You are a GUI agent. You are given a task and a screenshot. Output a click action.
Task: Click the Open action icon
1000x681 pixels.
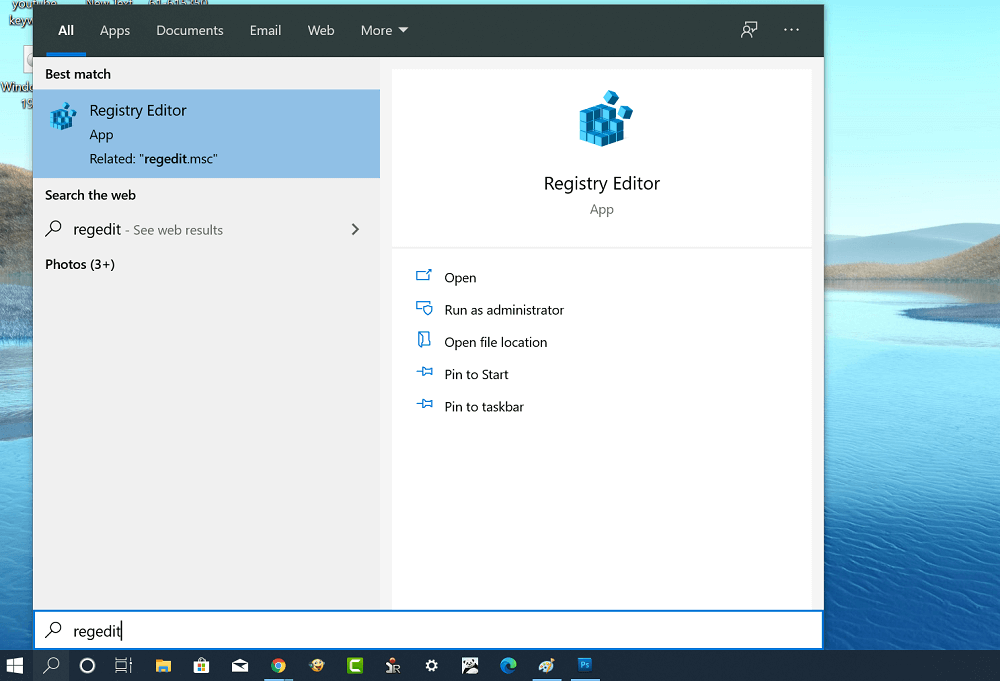tap(424, 275)
